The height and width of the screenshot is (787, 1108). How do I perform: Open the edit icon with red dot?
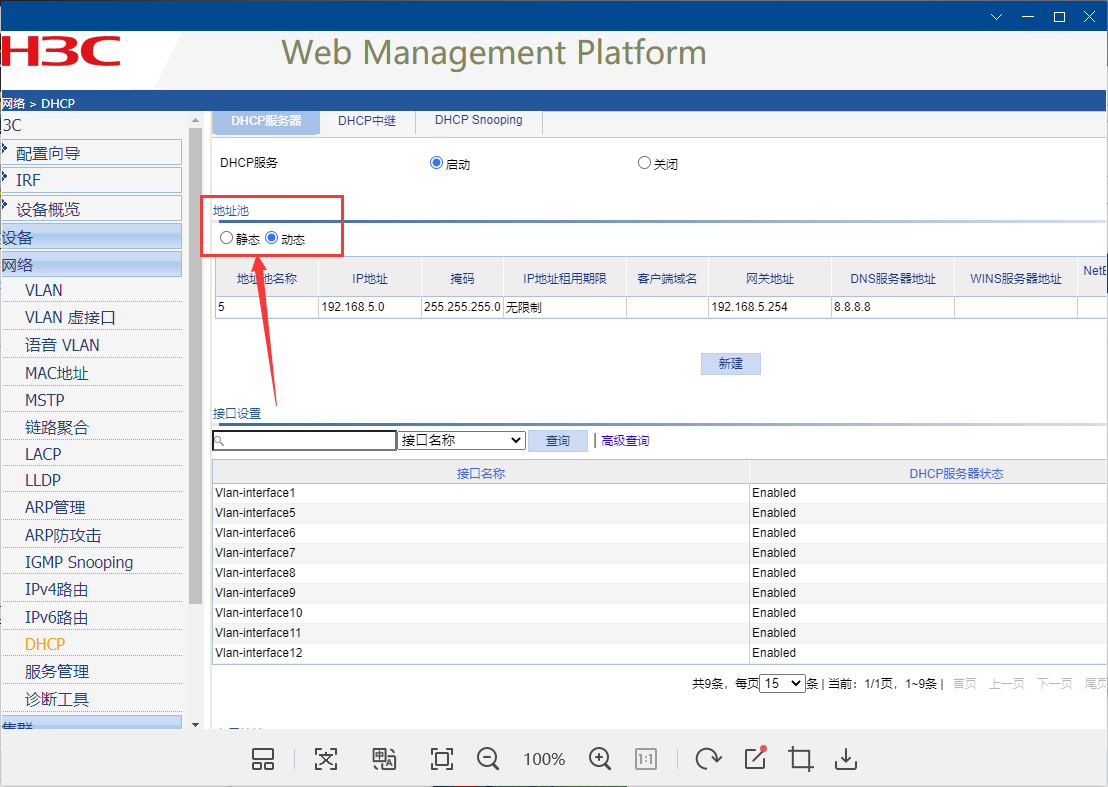pyautogui.click(x=755, y=759)
